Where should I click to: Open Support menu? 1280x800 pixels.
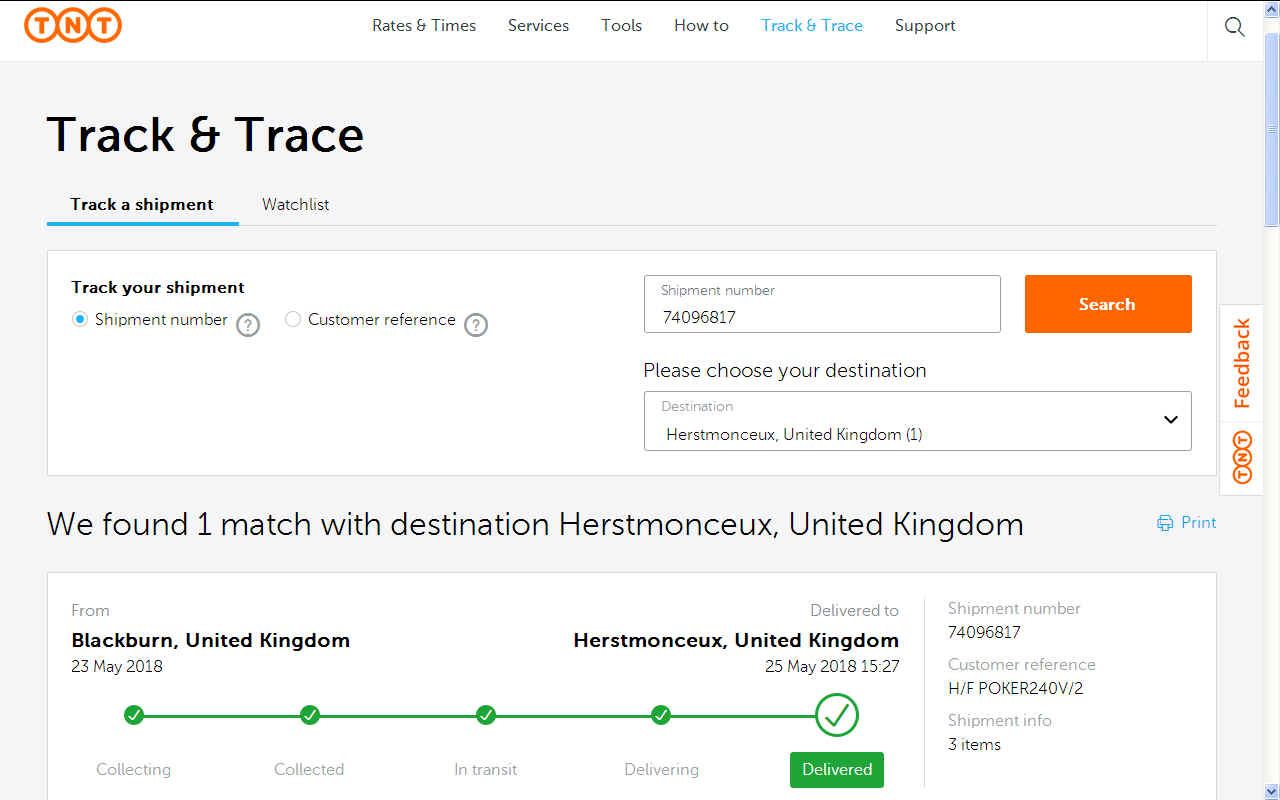pyautogui.click(x=925, y=26)
